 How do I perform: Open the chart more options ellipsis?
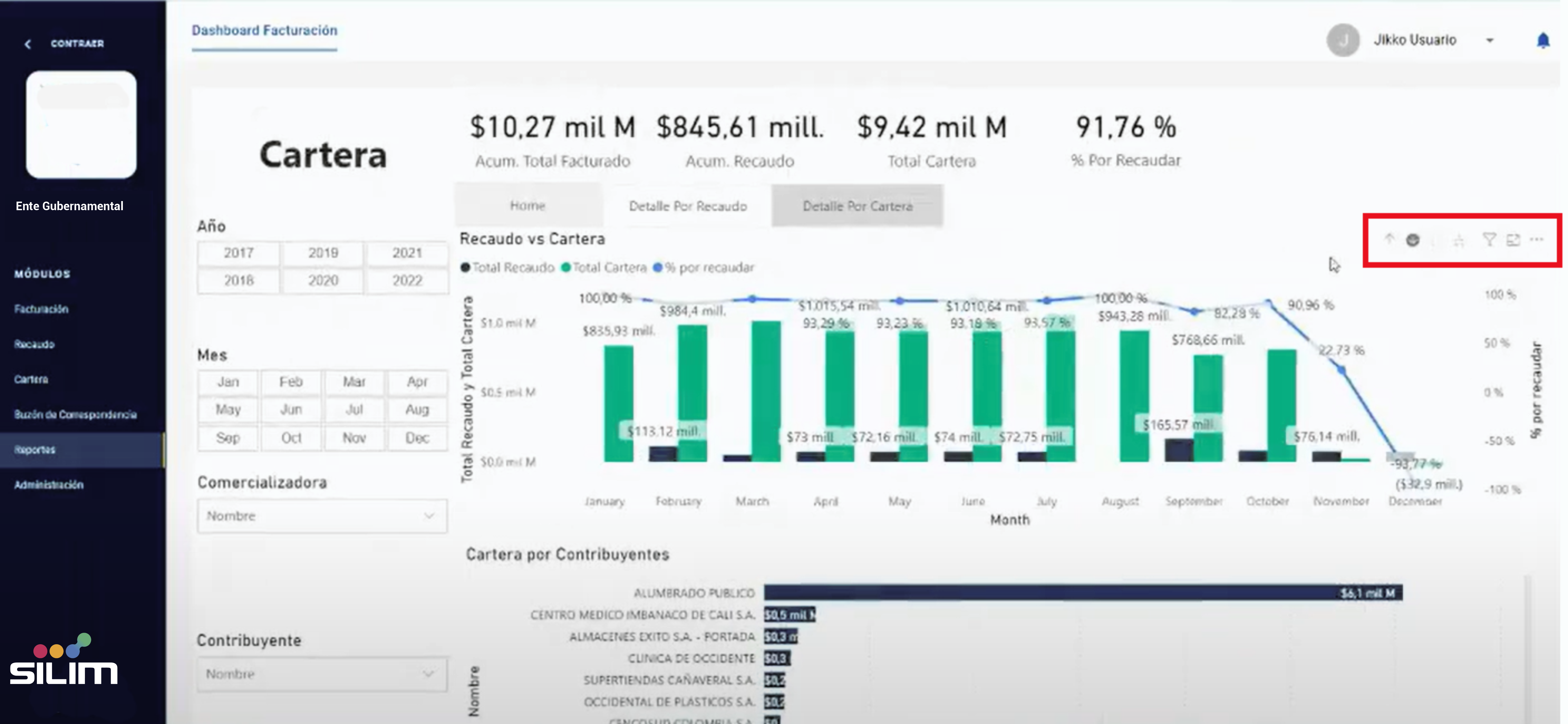(x=1536, y=239)
